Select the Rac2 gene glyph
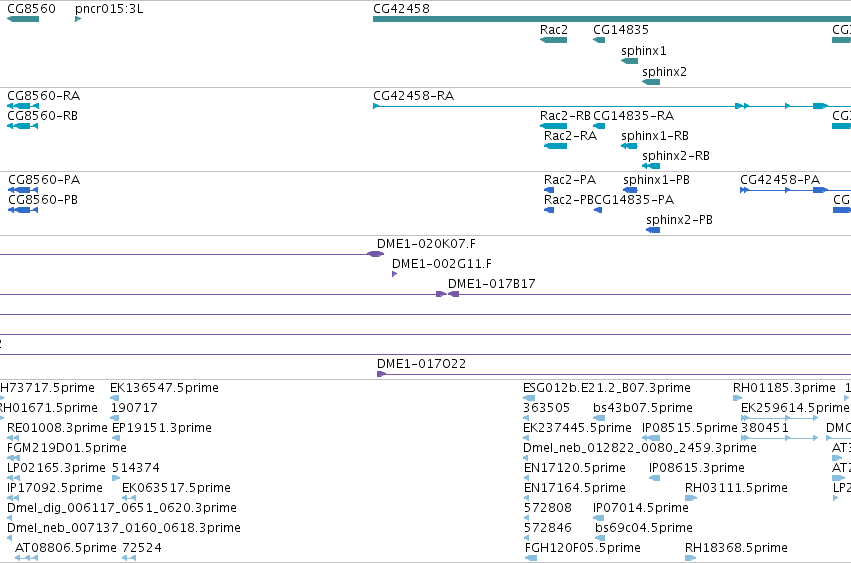The width and height of the screenshot is (851, 563). (554, 40)
